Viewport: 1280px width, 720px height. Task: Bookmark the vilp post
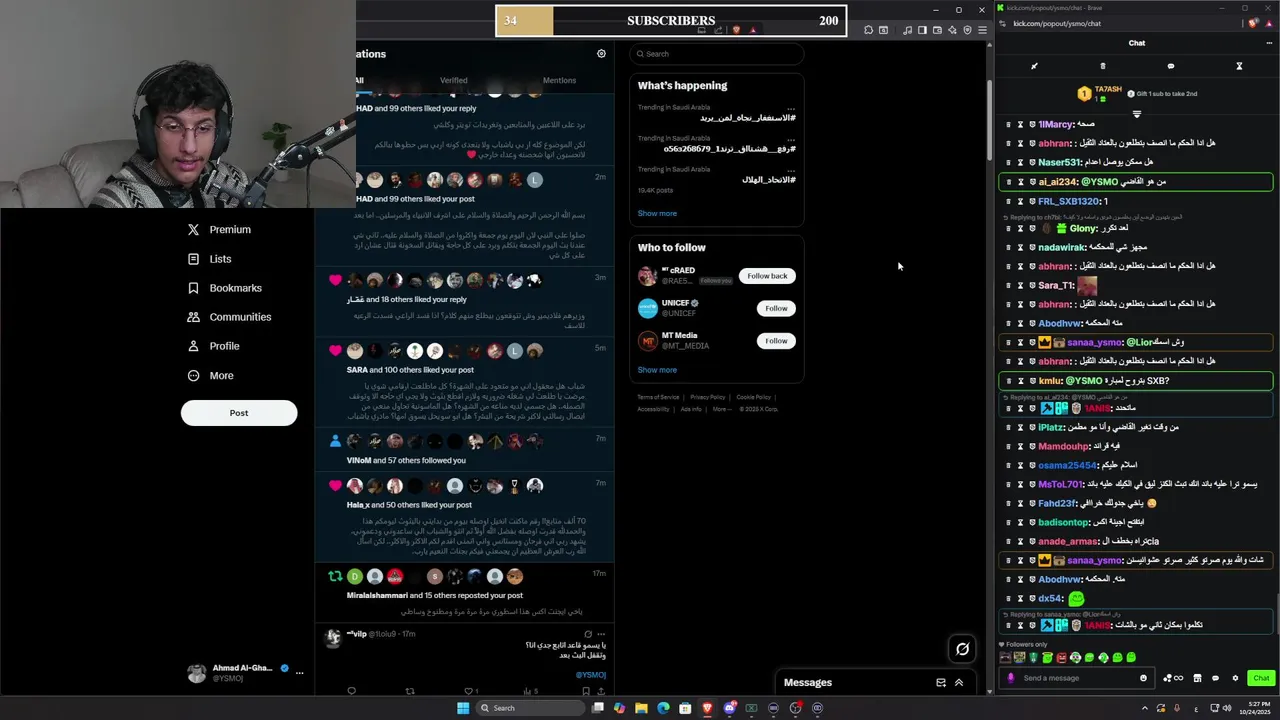[x=587, y=691]
